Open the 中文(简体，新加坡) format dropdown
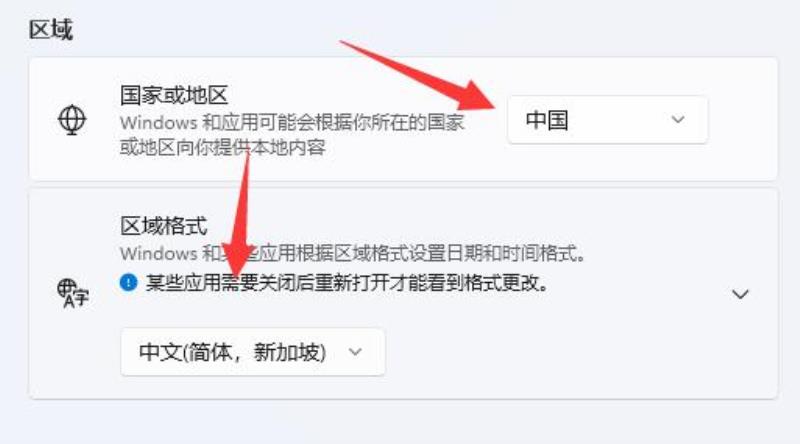Image resolution: width=800 pixels, height=444 pixels. coord(253,352)
